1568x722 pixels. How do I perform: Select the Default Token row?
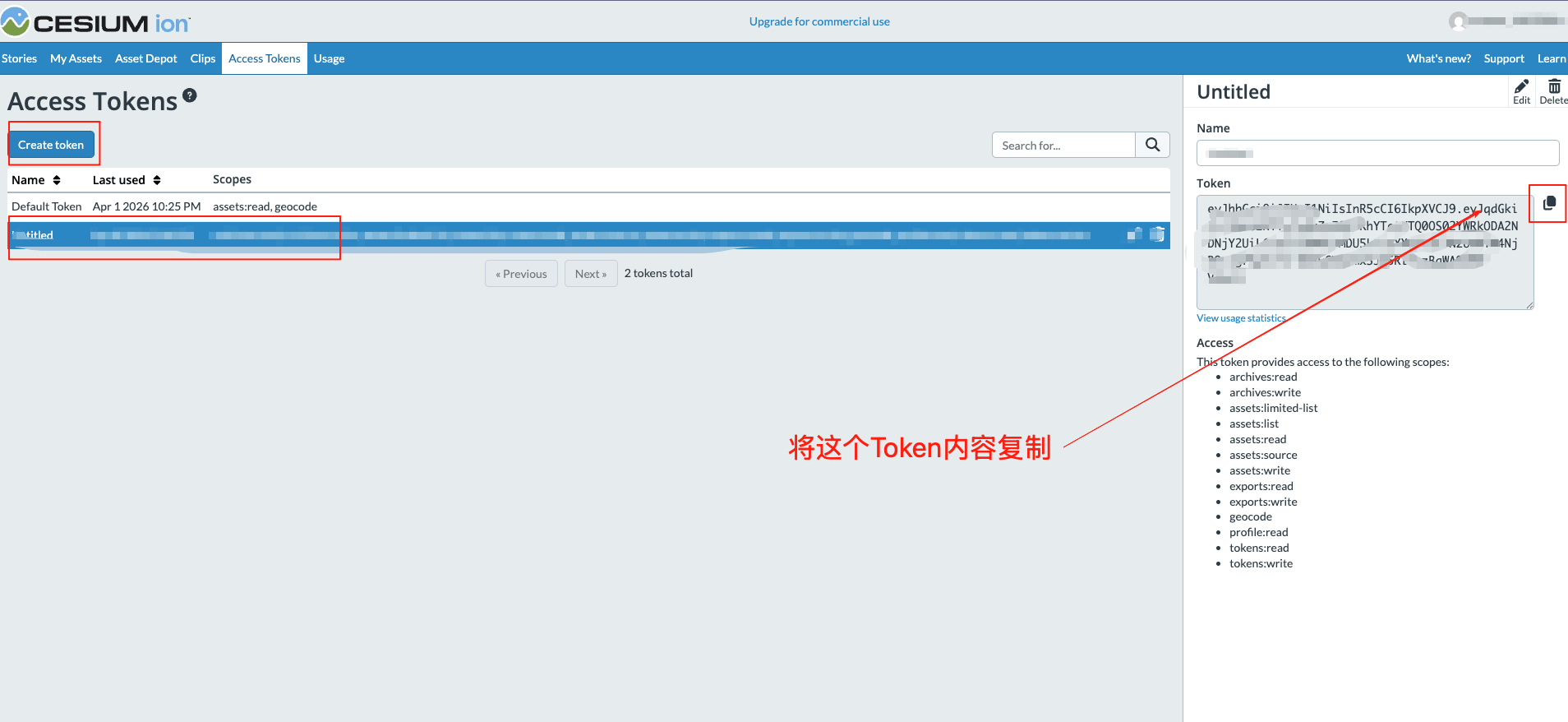47,206
